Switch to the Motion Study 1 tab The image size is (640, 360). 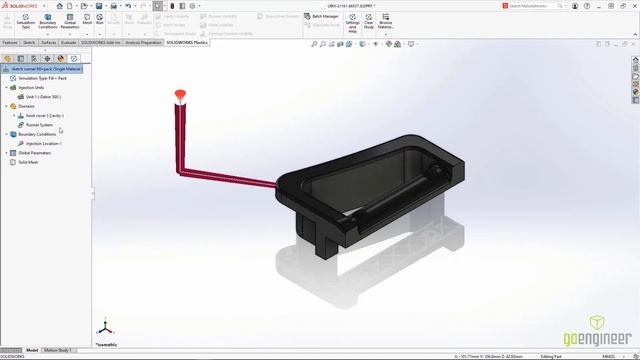pyautogui.click(x=58, y=350)
